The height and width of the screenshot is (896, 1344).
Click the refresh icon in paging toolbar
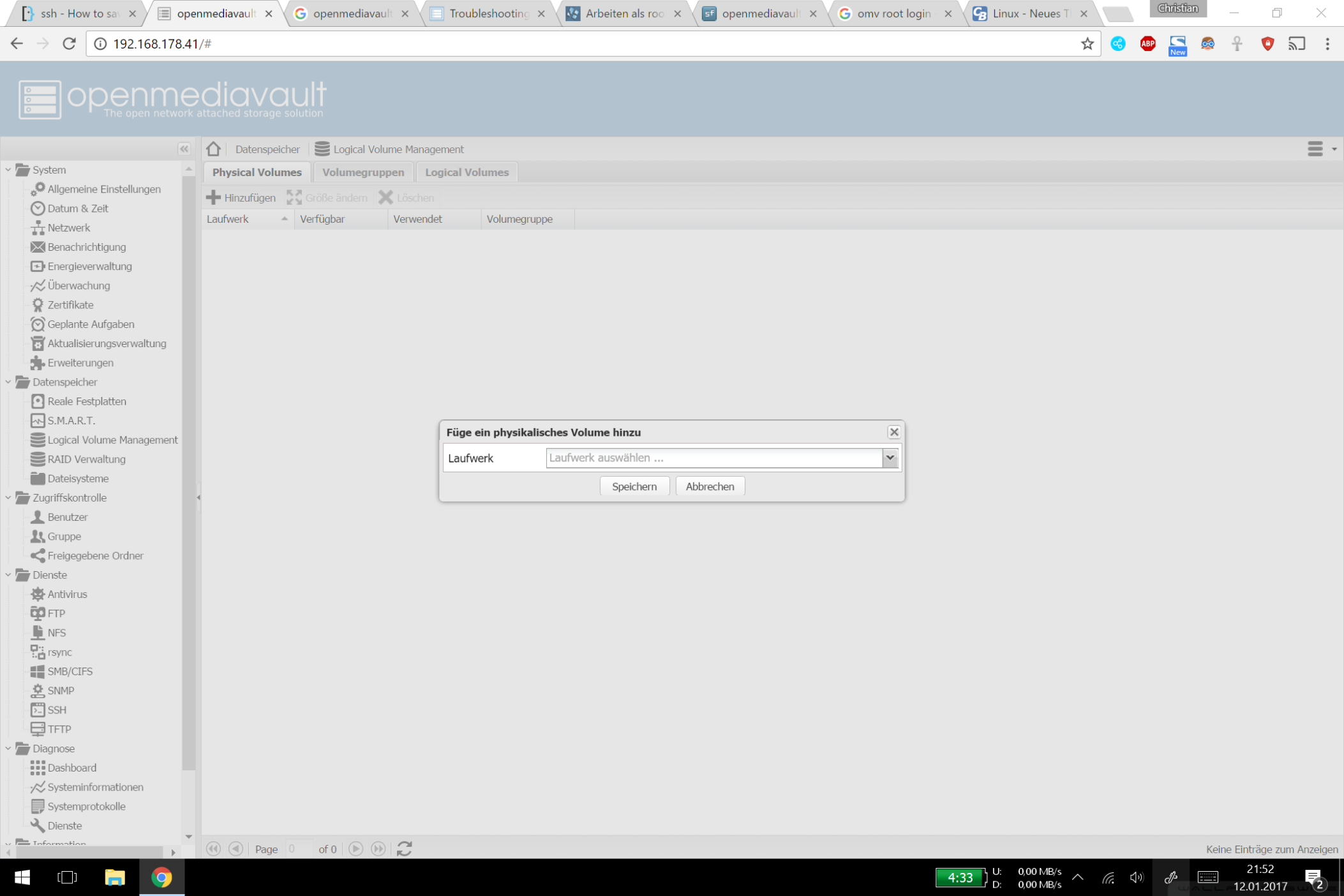coord(404,848)
